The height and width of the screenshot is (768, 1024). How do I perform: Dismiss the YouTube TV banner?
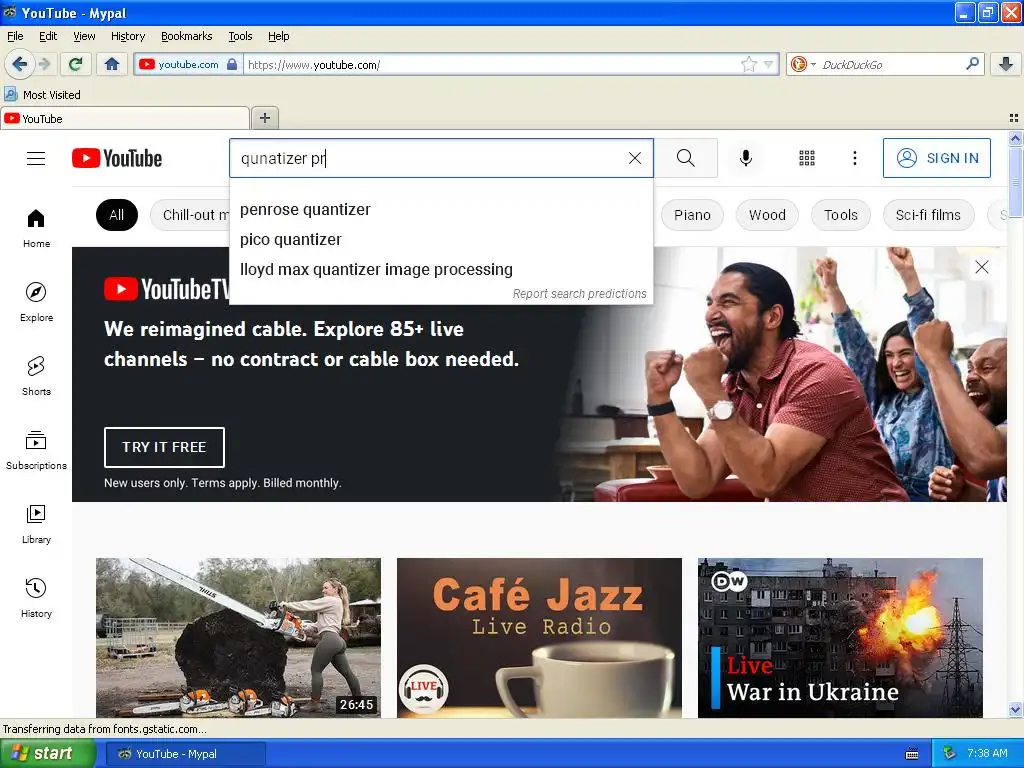pyautogui.click(x=981, y=267)
